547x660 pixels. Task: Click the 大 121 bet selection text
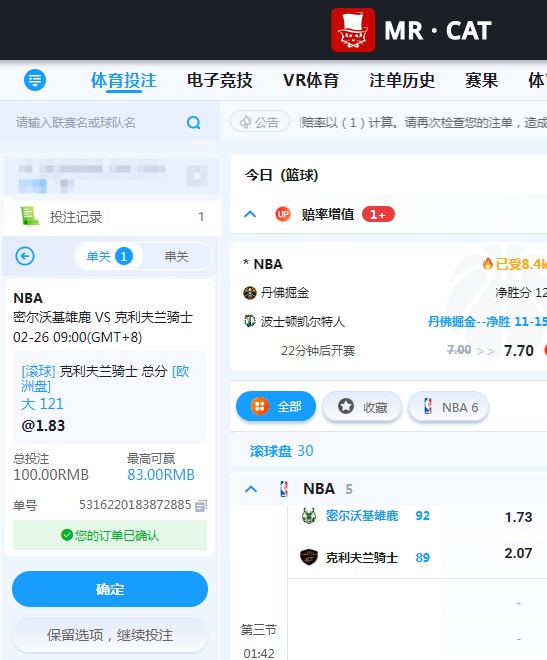[x=42, y=404]
